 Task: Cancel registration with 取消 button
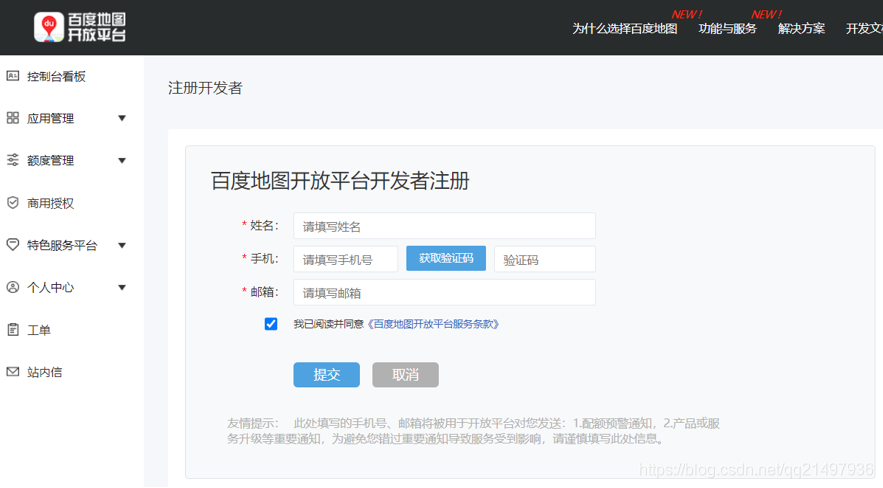pyautogui.click(x=405, y=375)
